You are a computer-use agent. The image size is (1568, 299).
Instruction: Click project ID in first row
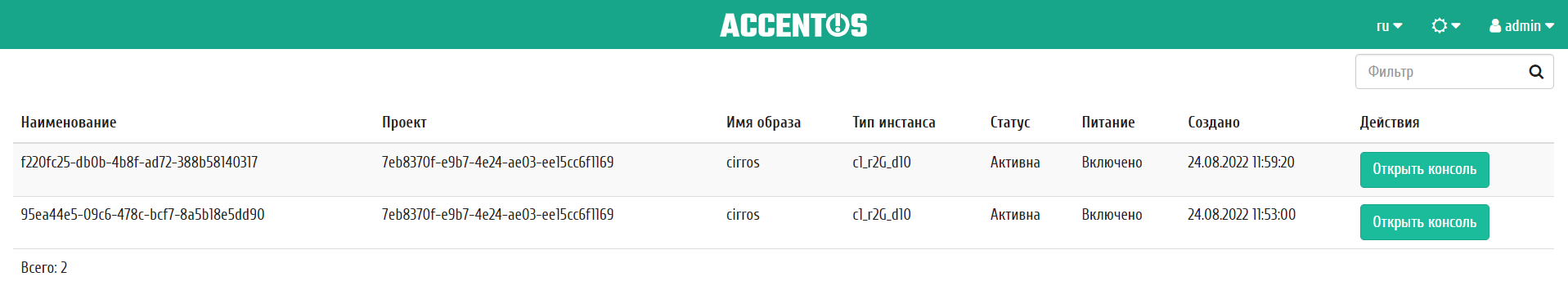(x=497, y=163)
